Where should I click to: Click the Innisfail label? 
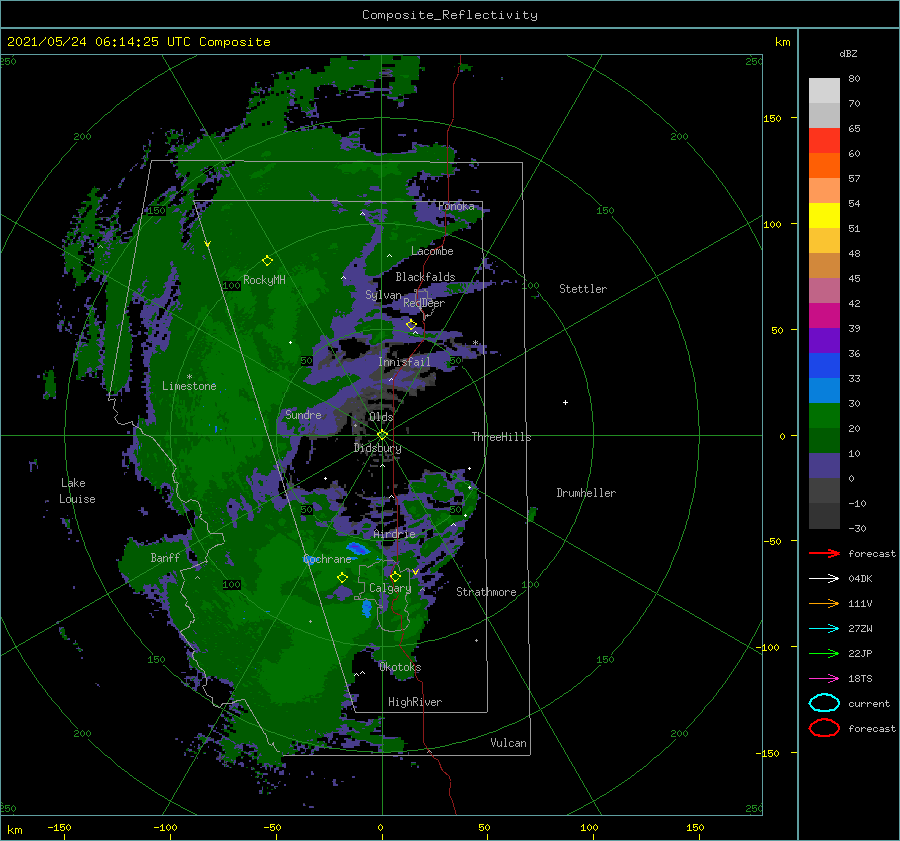404,362
